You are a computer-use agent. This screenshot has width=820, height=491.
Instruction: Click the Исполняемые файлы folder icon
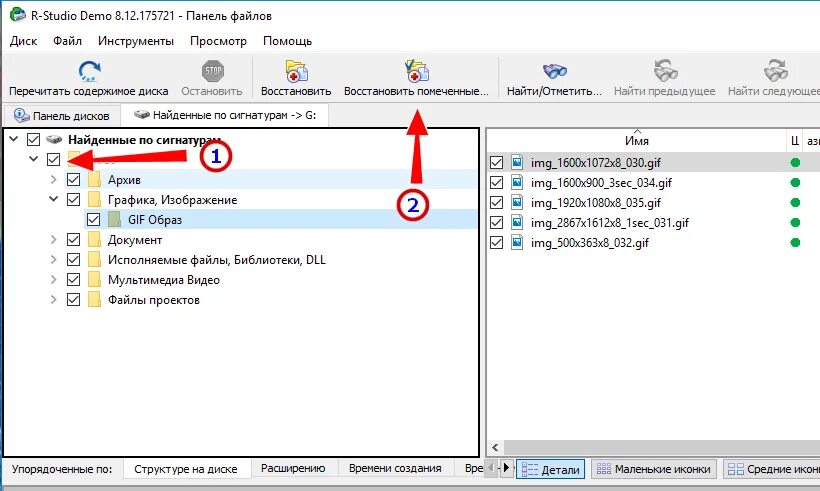94,260
